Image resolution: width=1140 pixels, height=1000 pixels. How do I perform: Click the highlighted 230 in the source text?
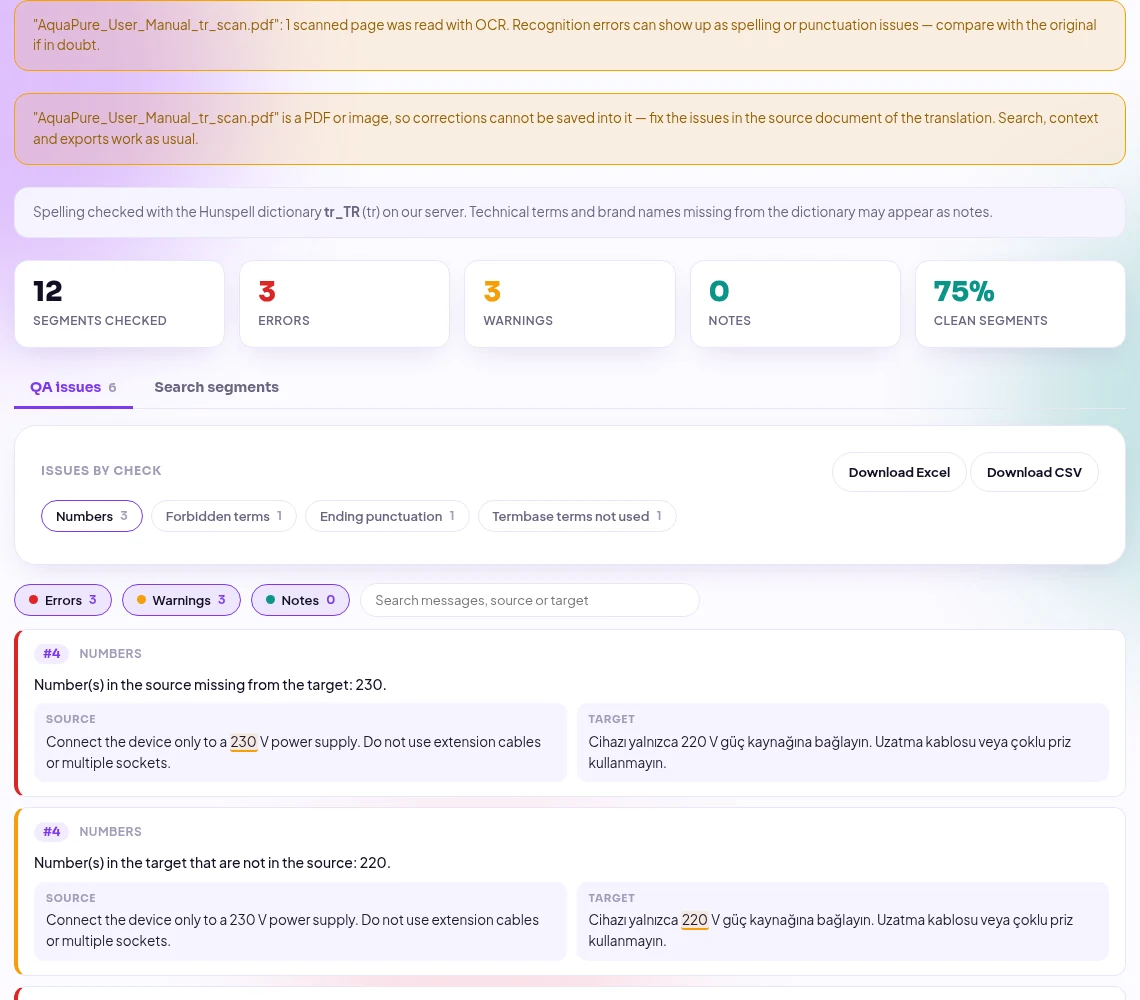(x=244, y=742)
